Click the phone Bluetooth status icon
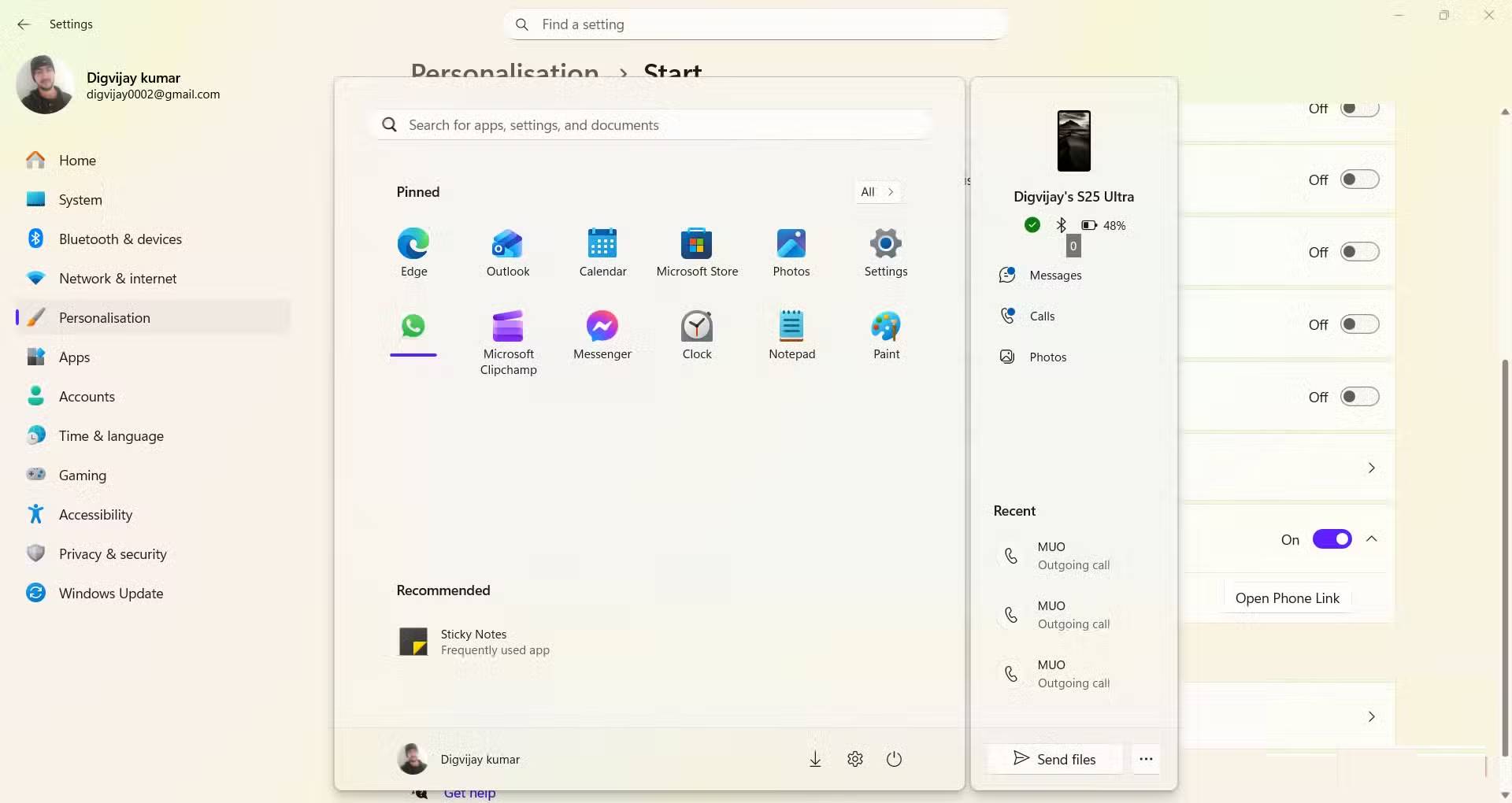This screenshot has height=803, width=1512. coord(1062,225)
